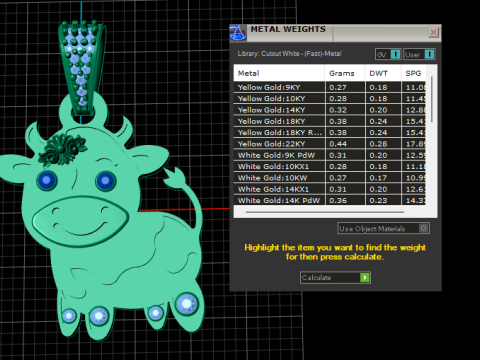Click the Calculate button
The width and height of the screenshot is (480, 360).
click(x=335, y=277)
